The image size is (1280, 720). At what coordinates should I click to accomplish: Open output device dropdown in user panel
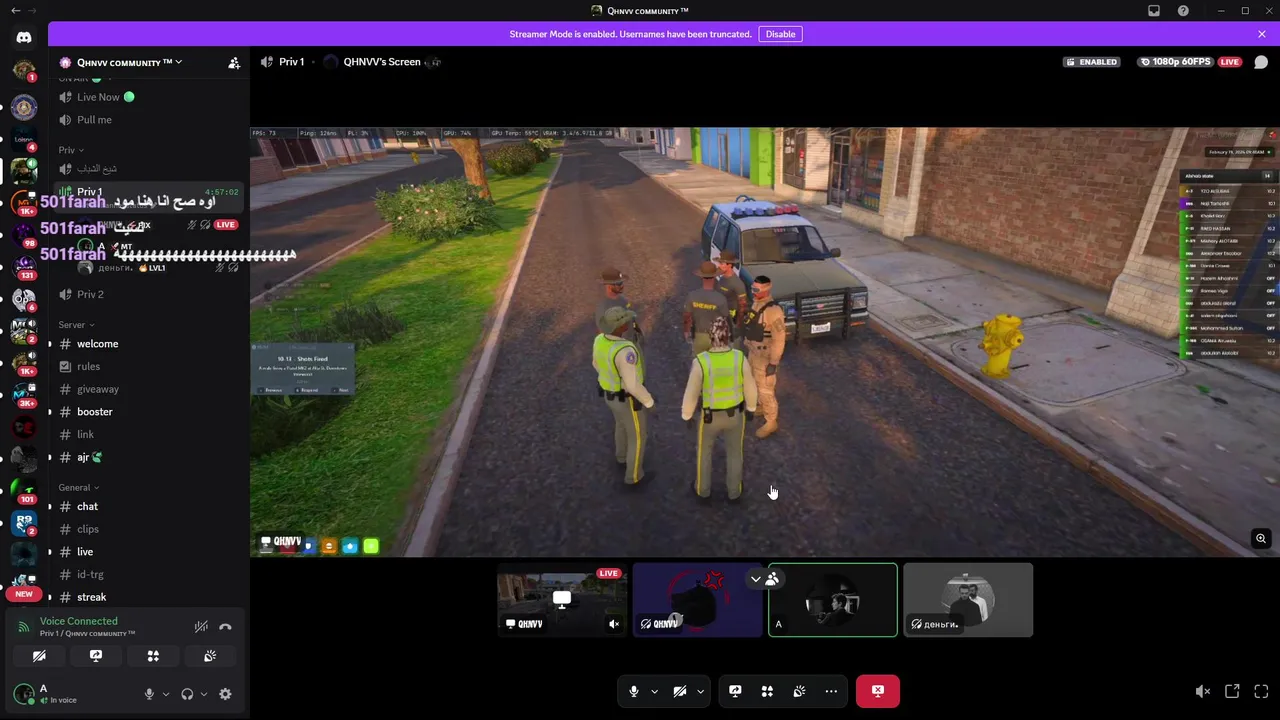(x=203, y=694)
